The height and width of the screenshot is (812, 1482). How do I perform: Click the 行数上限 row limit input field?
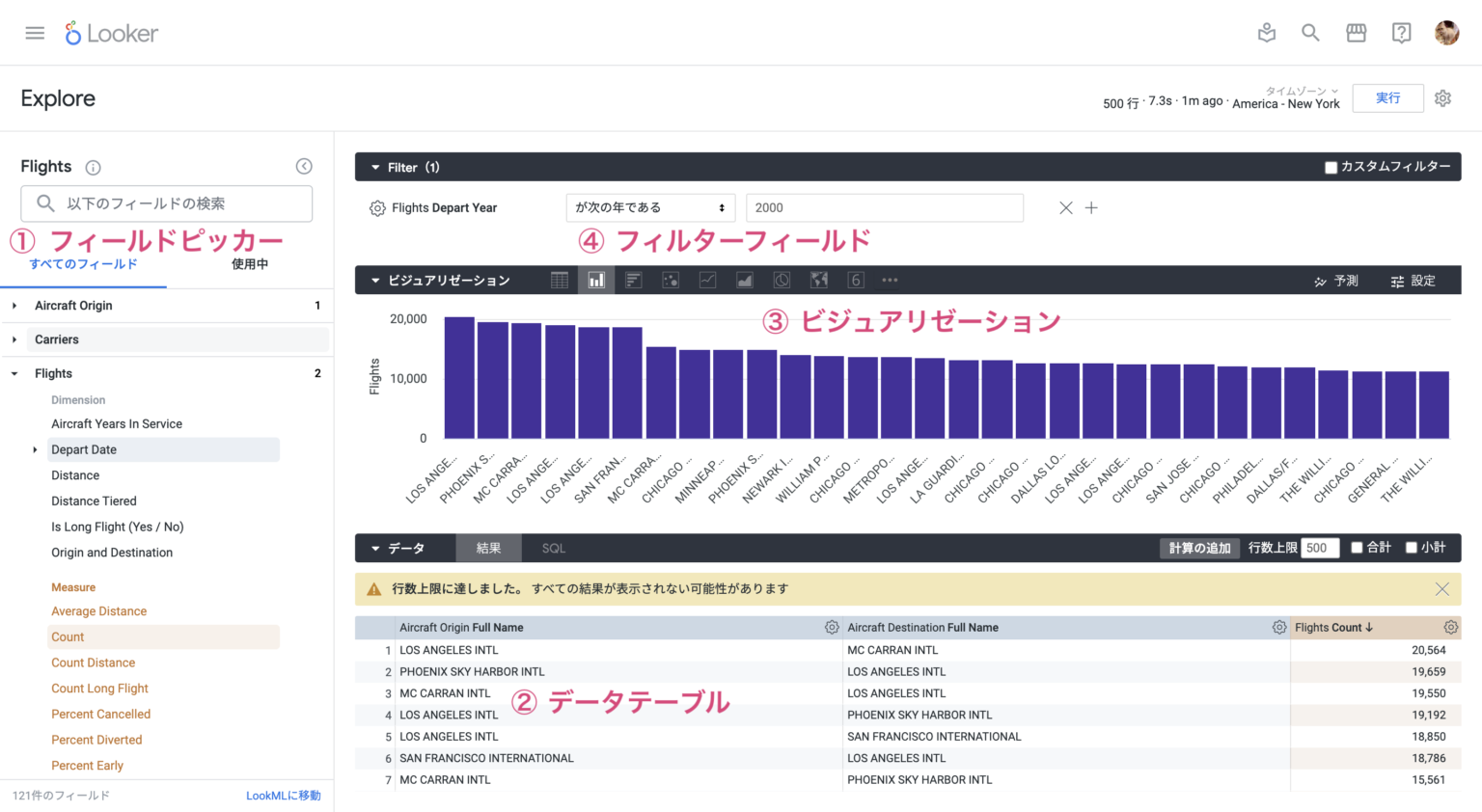click(1319, 547)
